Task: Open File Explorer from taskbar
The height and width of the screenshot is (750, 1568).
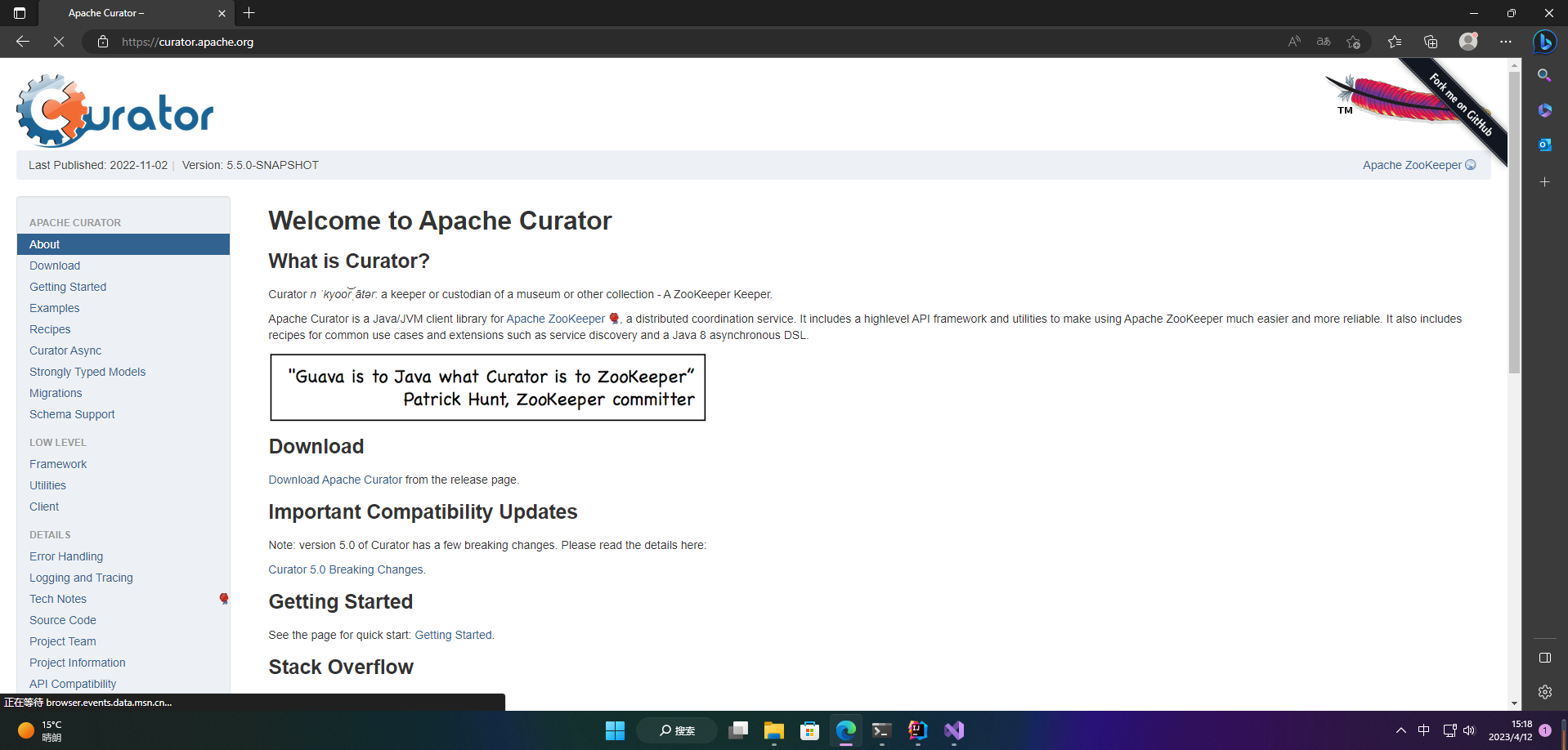Action: pos(773,730)
